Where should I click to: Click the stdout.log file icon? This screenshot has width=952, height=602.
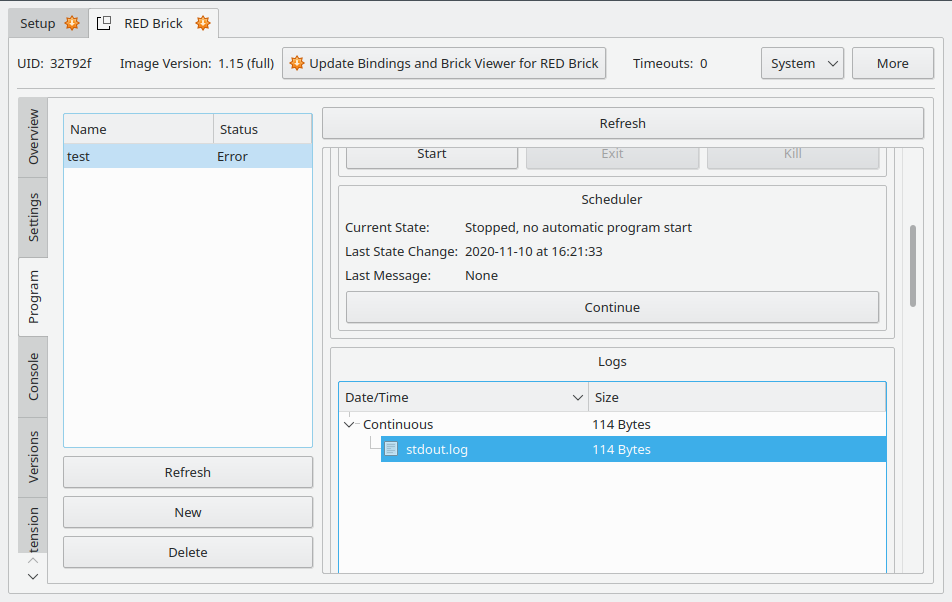(x=391, y=449)
